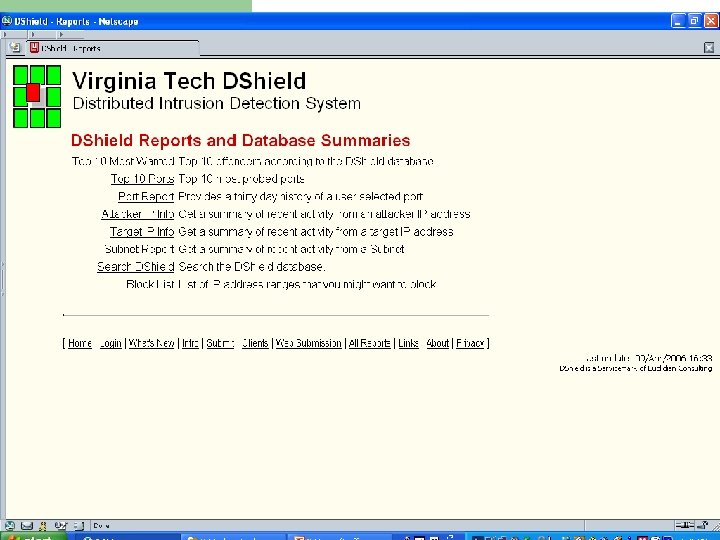
Task: Minimize the Netscape window
Action: [x=678, y=21]
